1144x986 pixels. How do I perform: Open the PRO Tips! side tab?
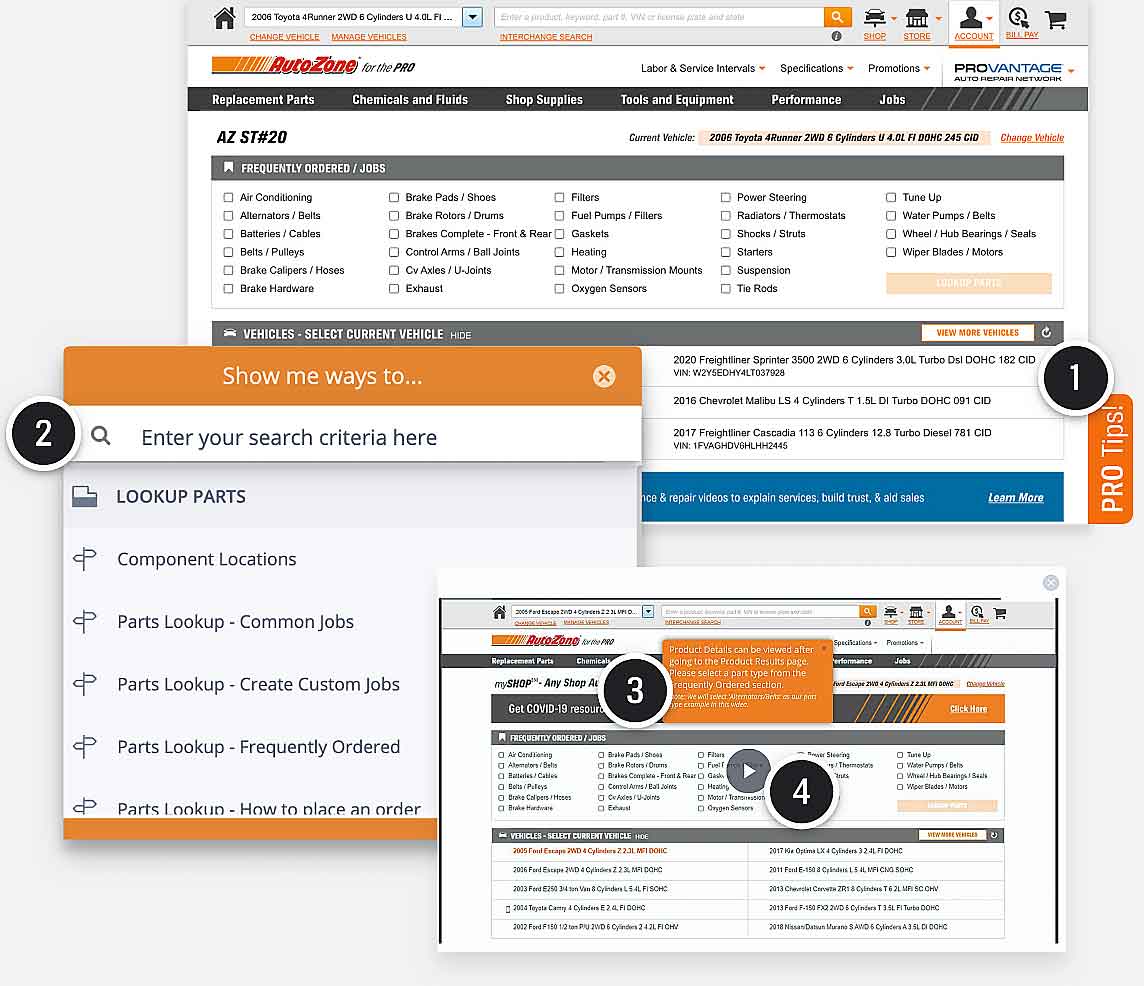click(1111, 458)
